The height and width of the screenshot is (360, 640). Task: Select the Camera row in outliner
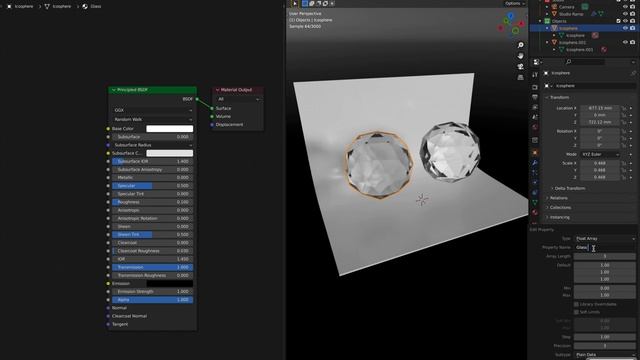[x=567, y=7]
